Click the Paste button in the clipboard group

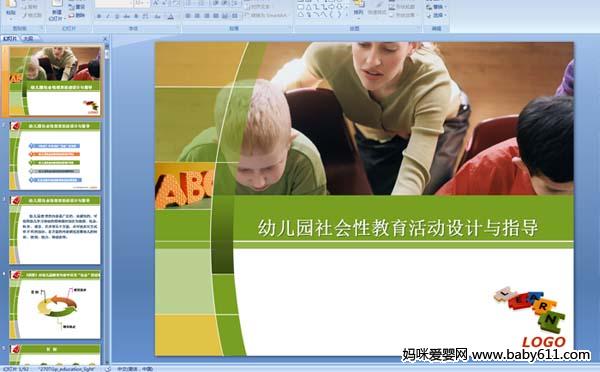pos(11,8)
